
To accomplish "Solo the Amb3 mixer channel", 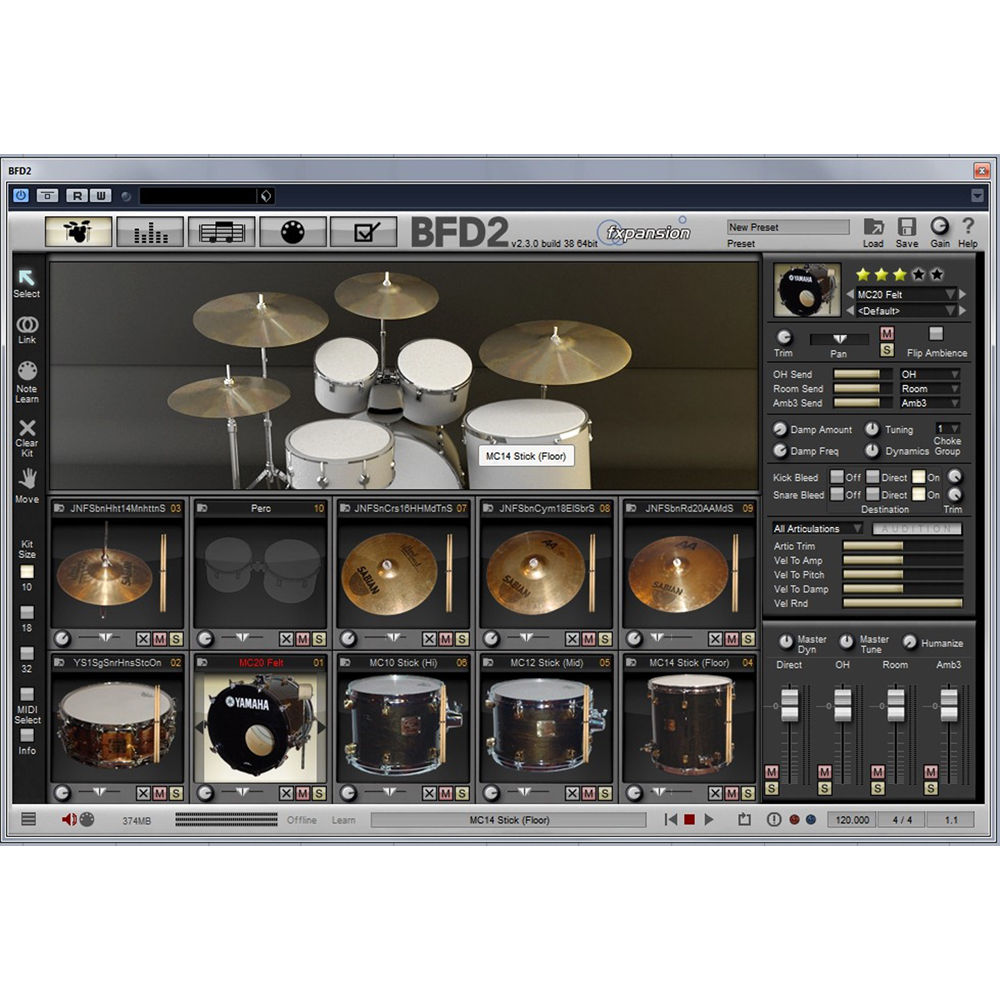I will [930, 788].
